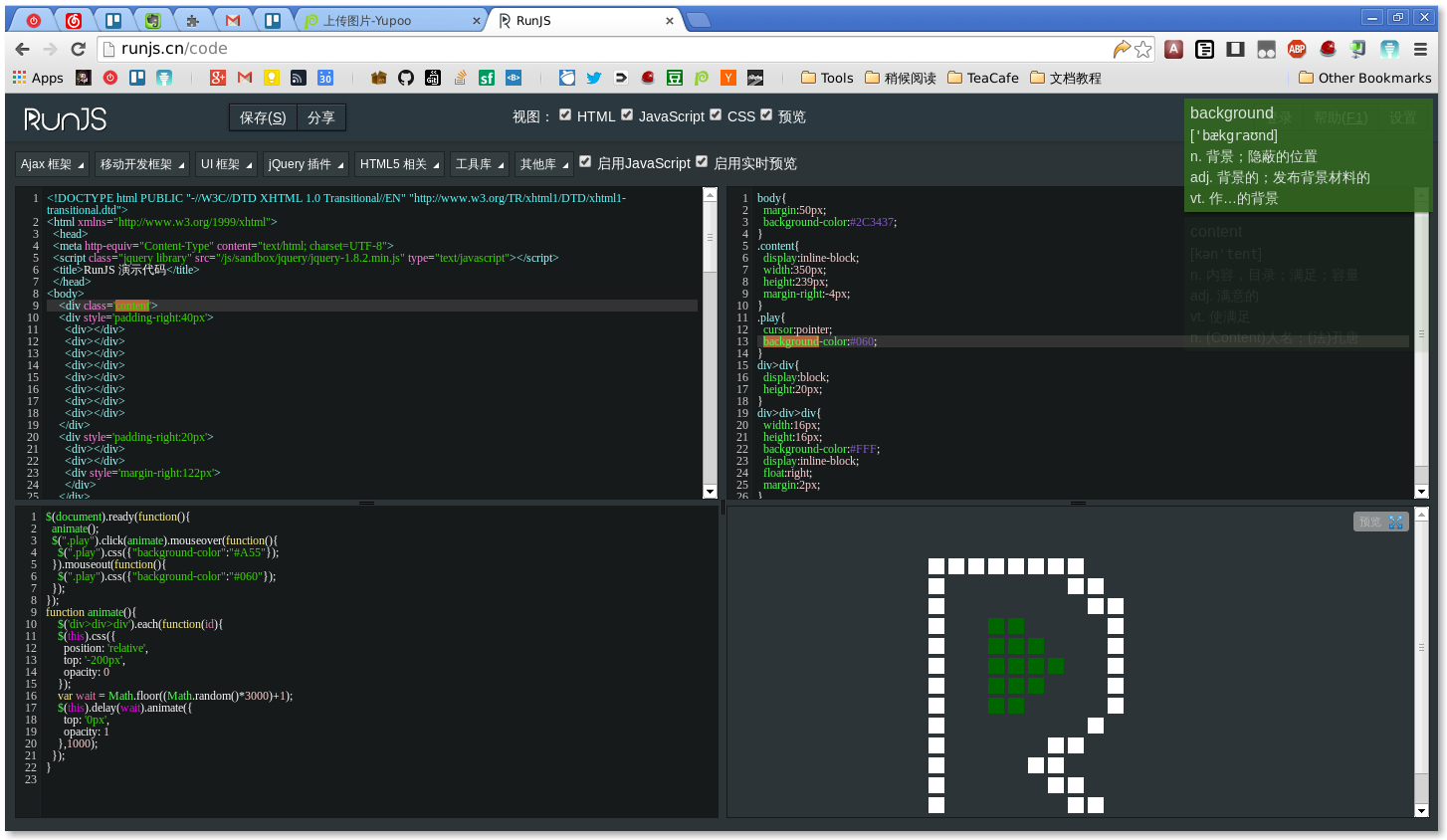Screen dimensions: 1447x840
Task: Click the background-color:#2C3437 line in CSS
Action: pyautogui.click(x=830, y=222)
